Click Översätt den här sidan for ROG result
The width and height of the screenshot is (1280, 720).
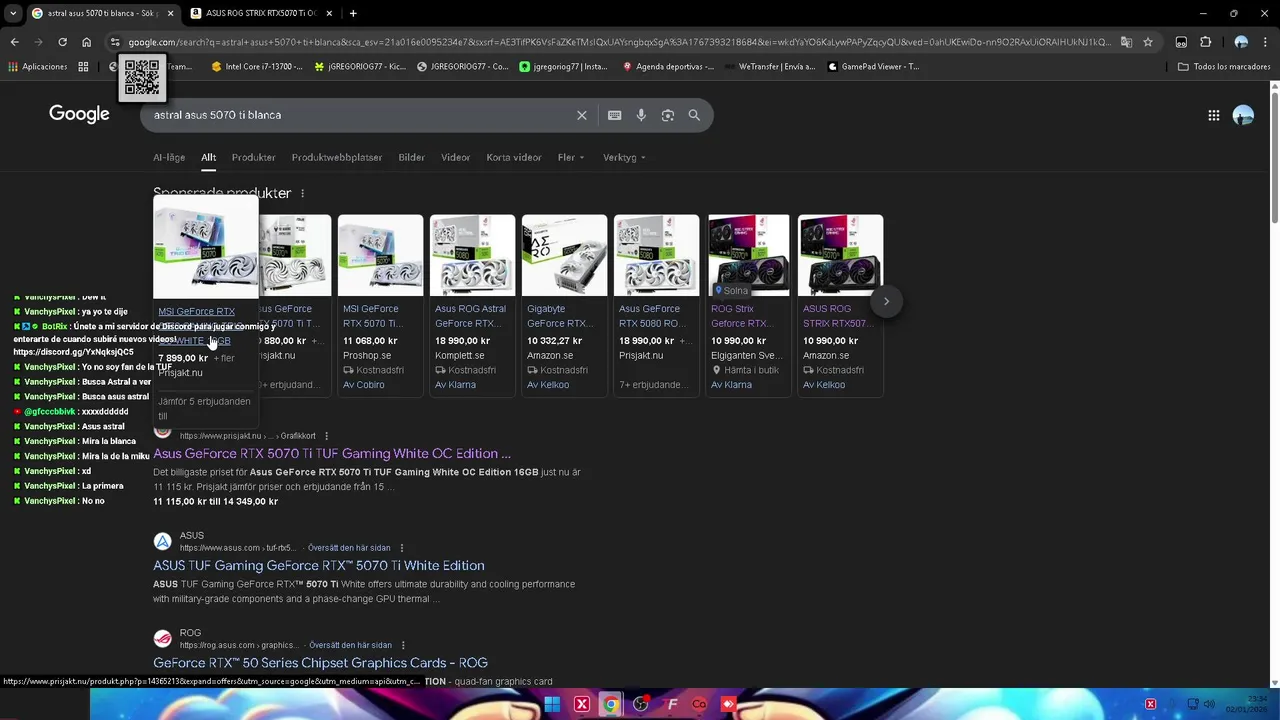(x=350, y=645)
